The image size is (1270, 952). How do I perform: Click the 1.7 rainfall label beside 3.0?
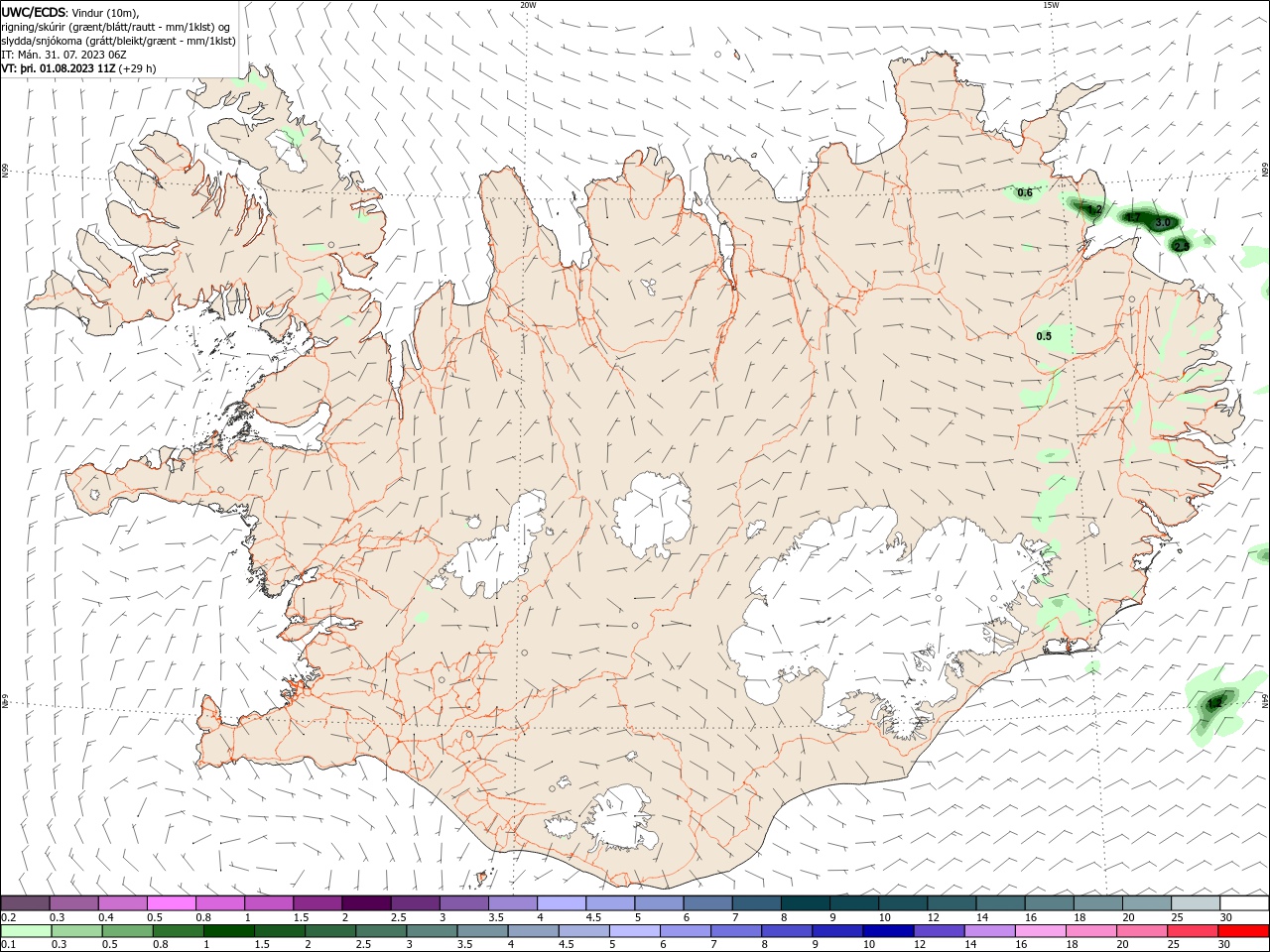1133,216
